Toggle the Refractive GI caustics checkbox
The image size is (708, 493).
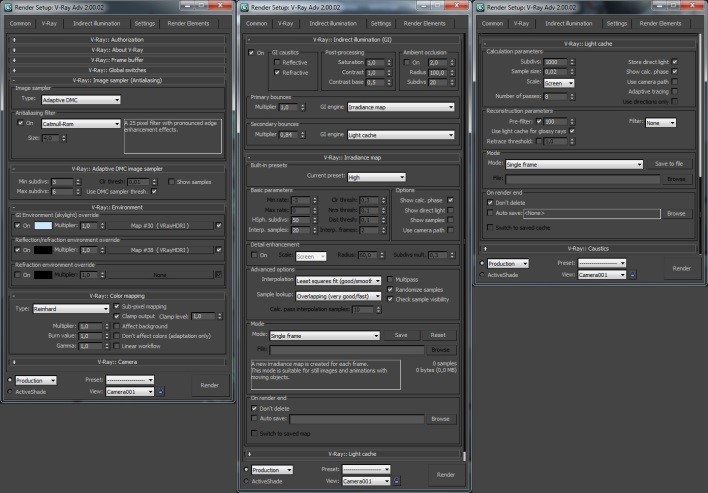[x=277, y=72]
